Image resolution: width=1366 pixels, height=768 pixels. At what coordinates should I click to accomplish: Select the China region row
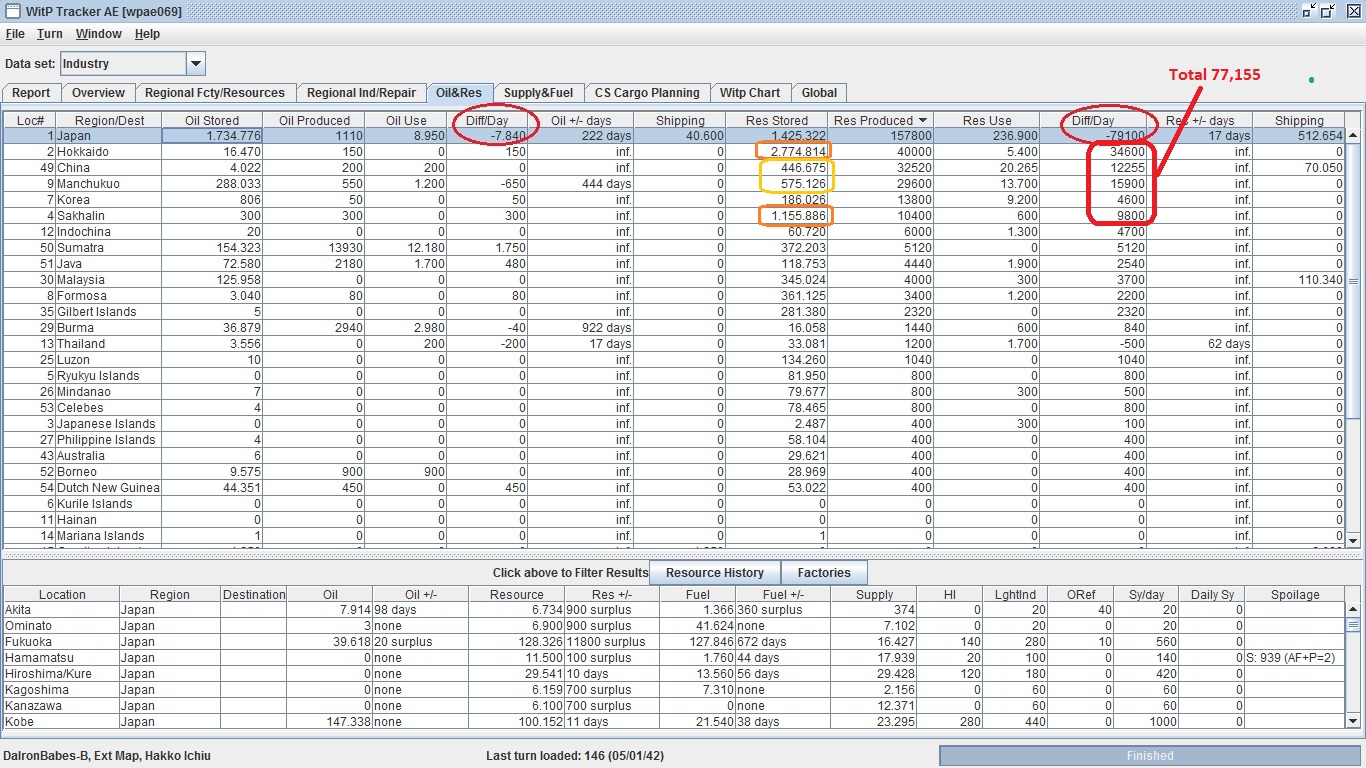674,168
